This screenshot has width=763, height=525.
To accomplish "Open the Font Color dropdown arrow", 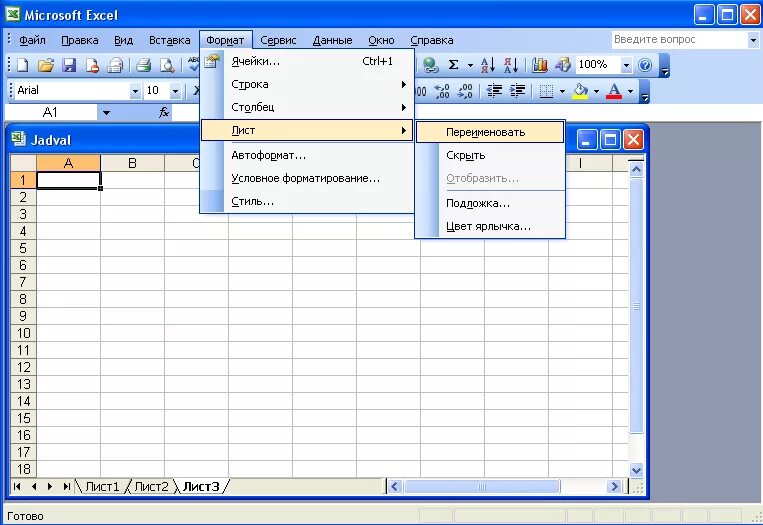I will pos(630,91).
